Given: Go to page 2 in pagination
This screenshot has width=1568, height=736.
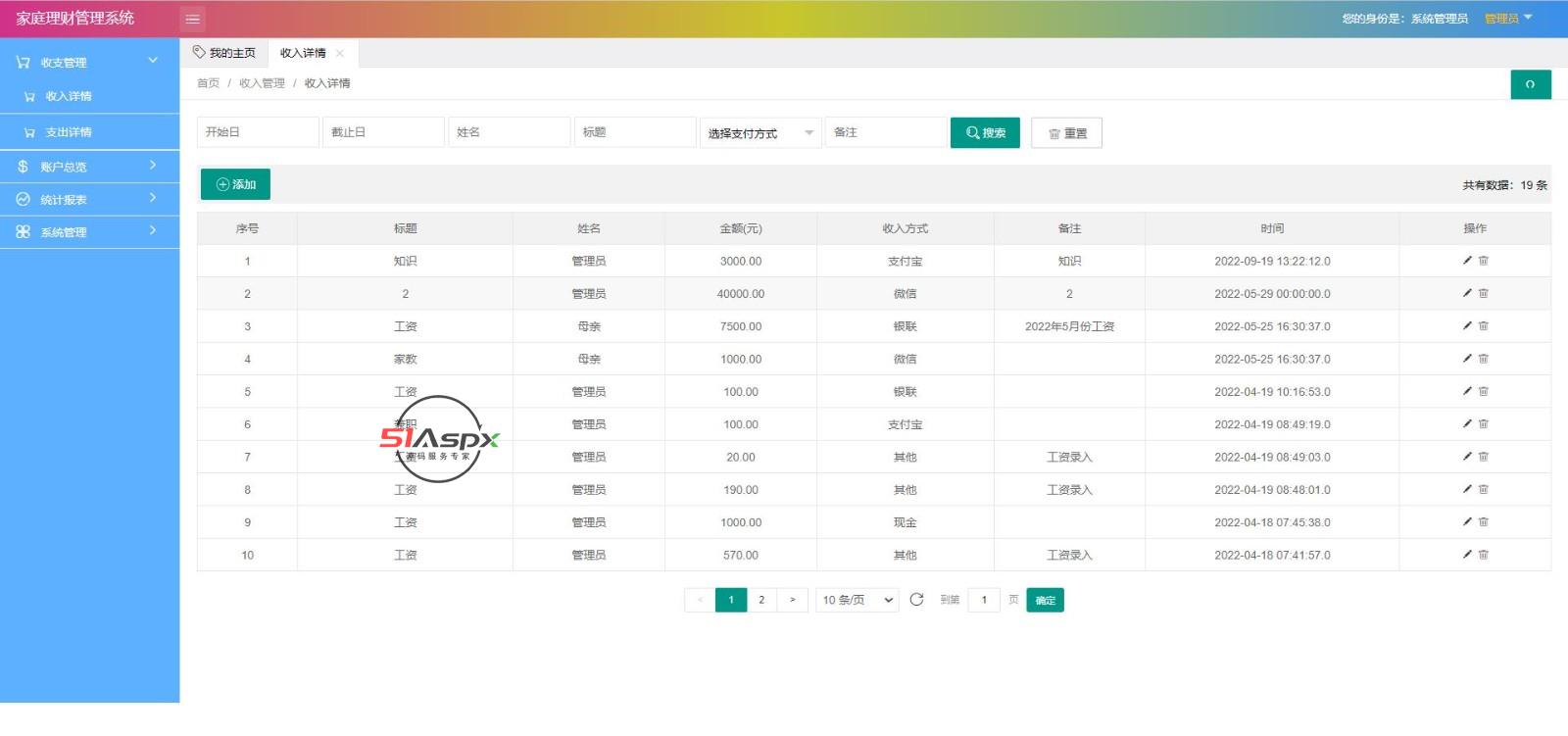Looking at the screenshot, I should click(x=761, y=600).
